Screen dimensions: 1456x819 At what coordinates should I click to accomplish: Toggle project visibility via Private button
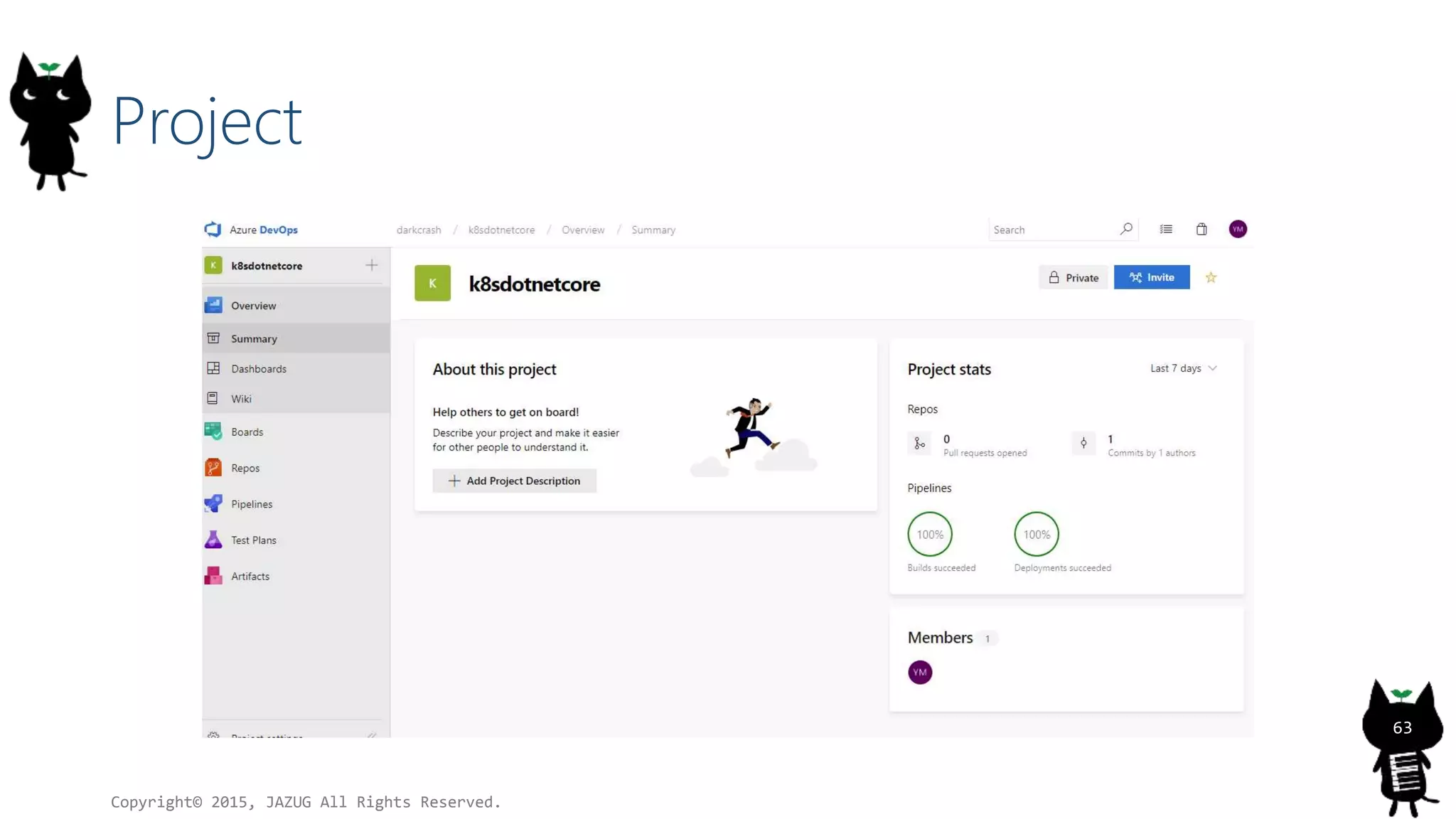click(x=1073, y=277)
